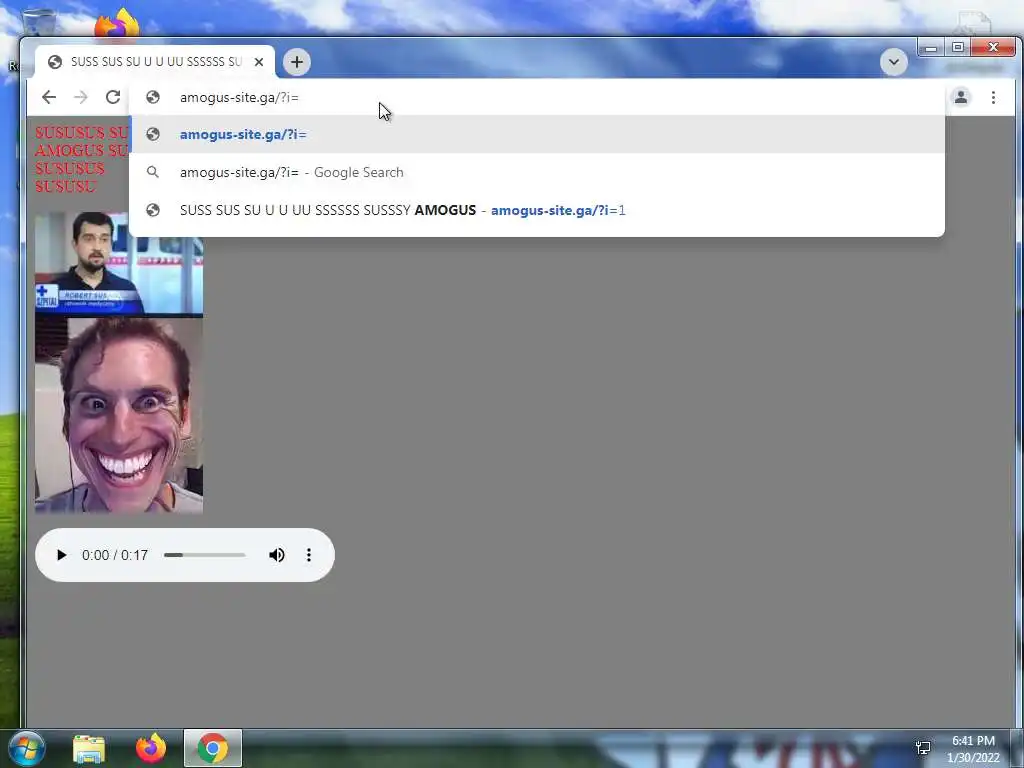Go back to the previous page

pyautogui.click(x=49, y=97)
